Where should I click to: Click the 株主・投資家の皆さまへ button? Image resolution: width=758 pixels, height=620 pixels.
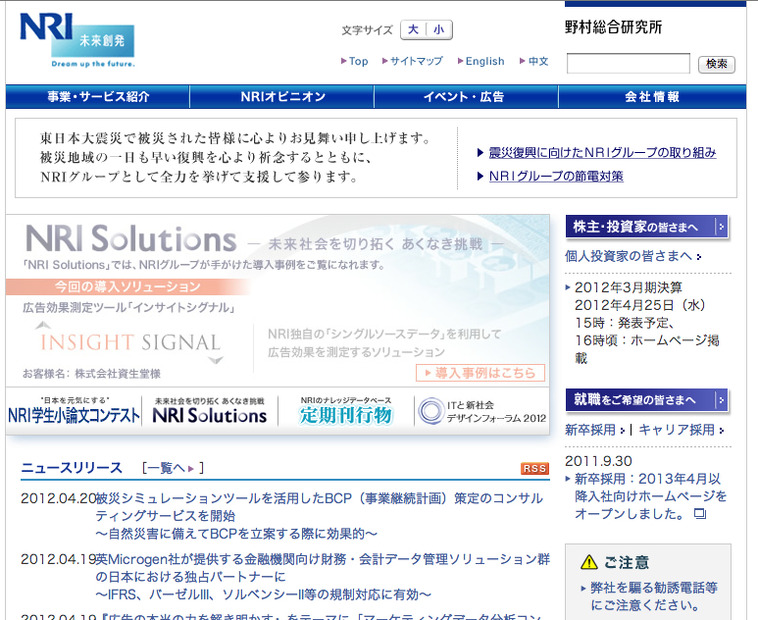coord(647,227)
